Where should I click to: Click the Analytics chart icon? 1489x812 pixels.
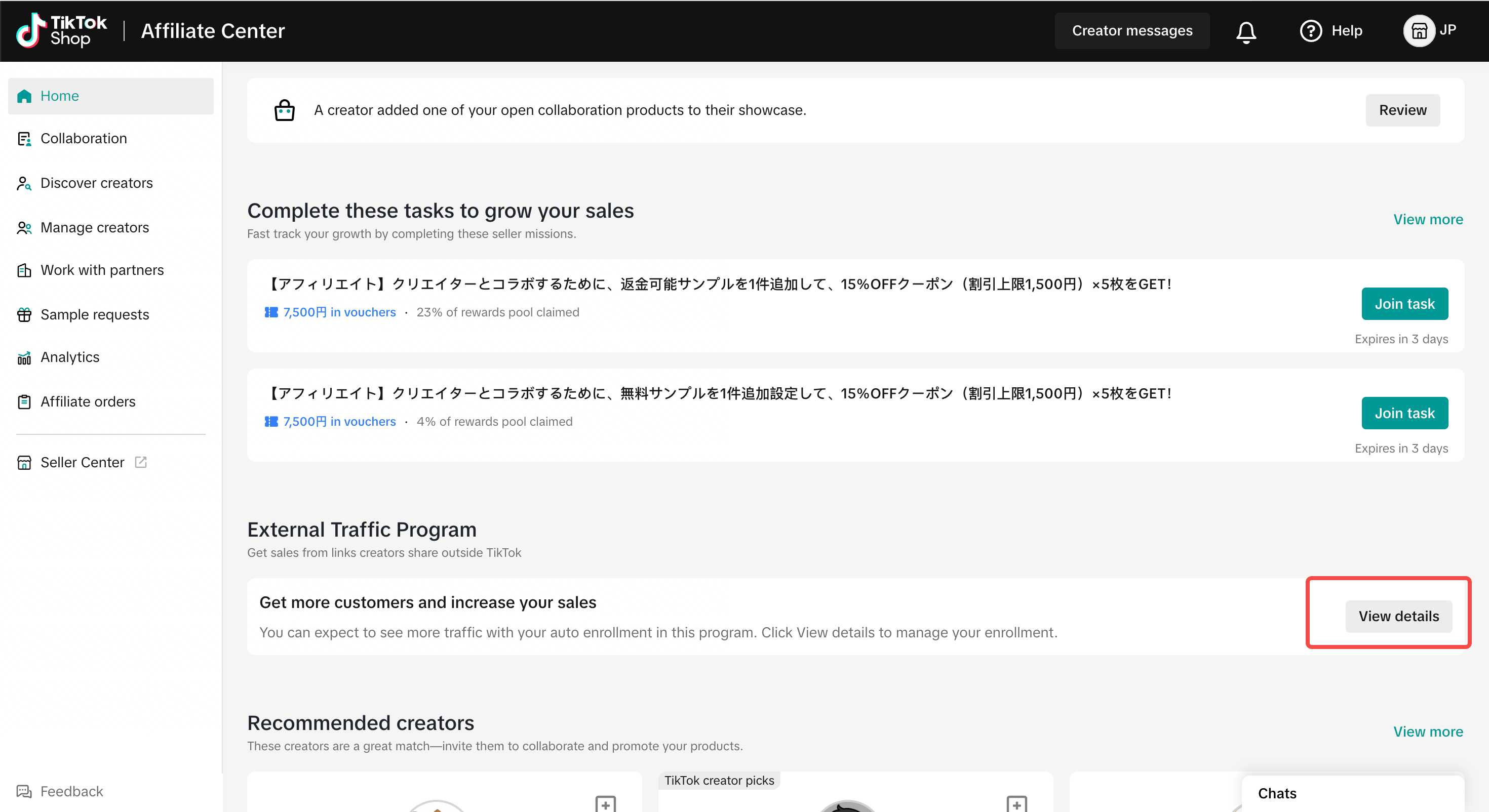pos(24,358)
